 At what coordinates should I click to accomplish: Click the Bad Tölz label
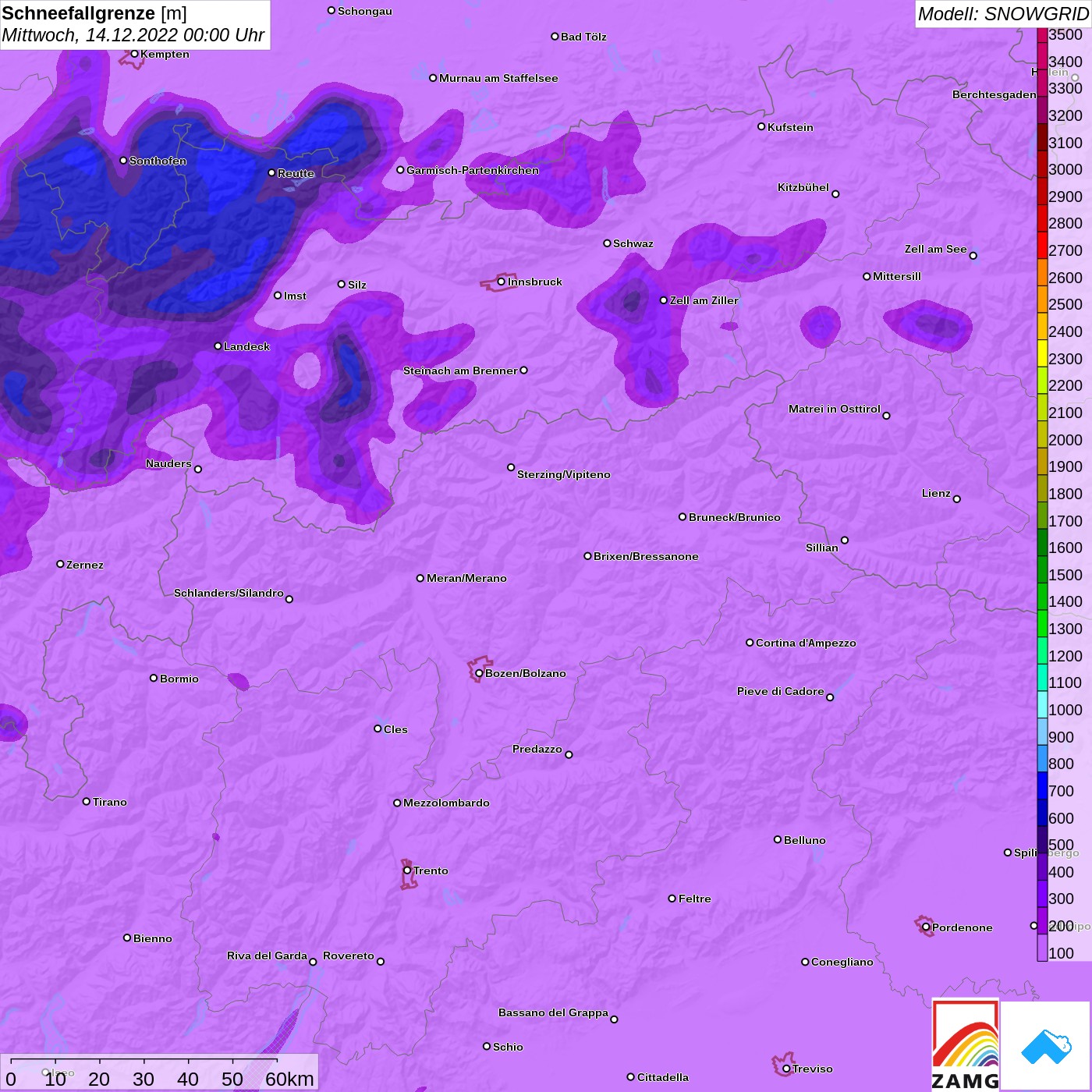pos(583,37)
